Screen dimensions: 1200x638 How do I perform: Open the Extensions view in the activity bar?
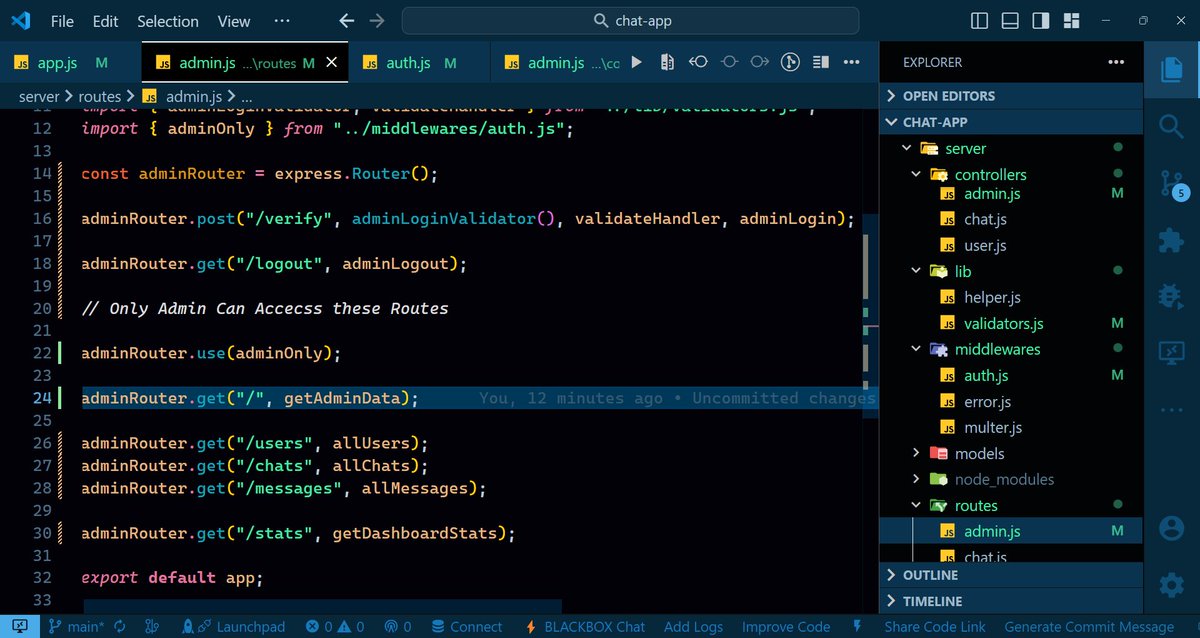1171,240
